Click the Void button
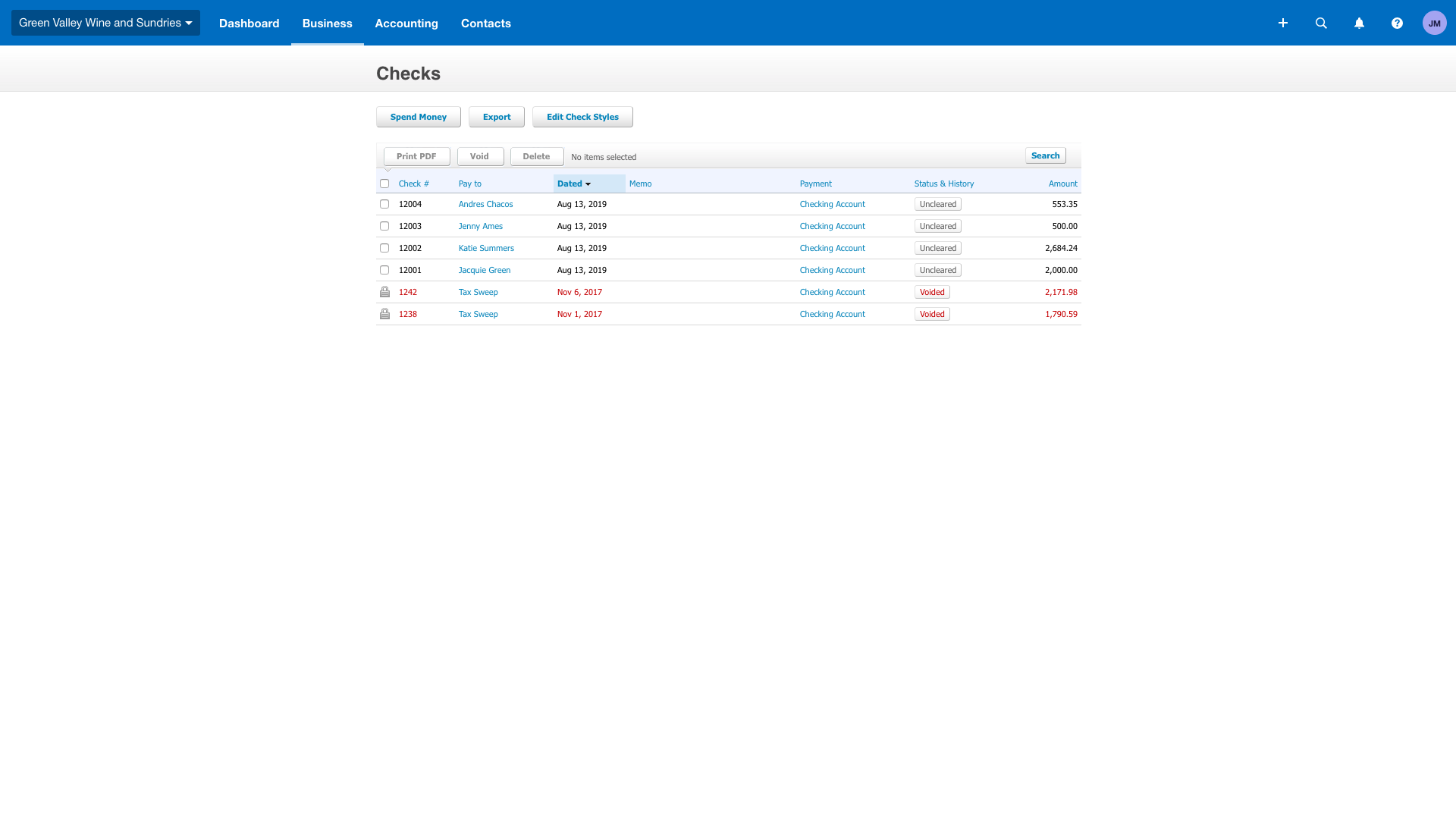 click(480, 156)
